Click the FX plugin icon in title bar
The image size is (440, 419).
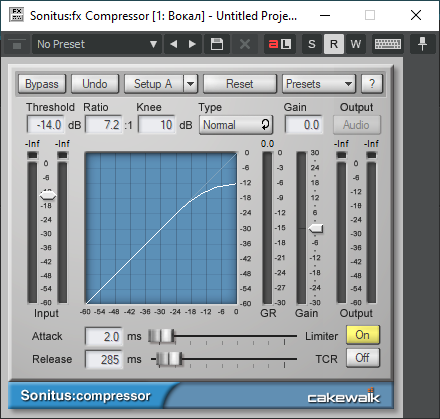tap(16, 15)
